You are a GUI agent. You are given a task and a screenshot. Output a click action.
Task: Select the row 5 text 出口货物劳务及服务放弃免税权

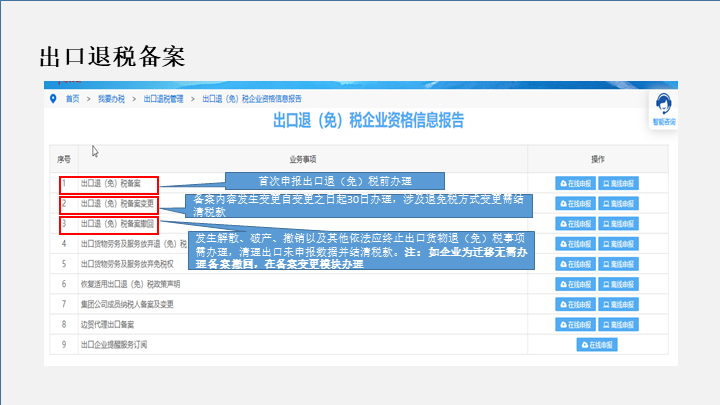tap(127, 264)
